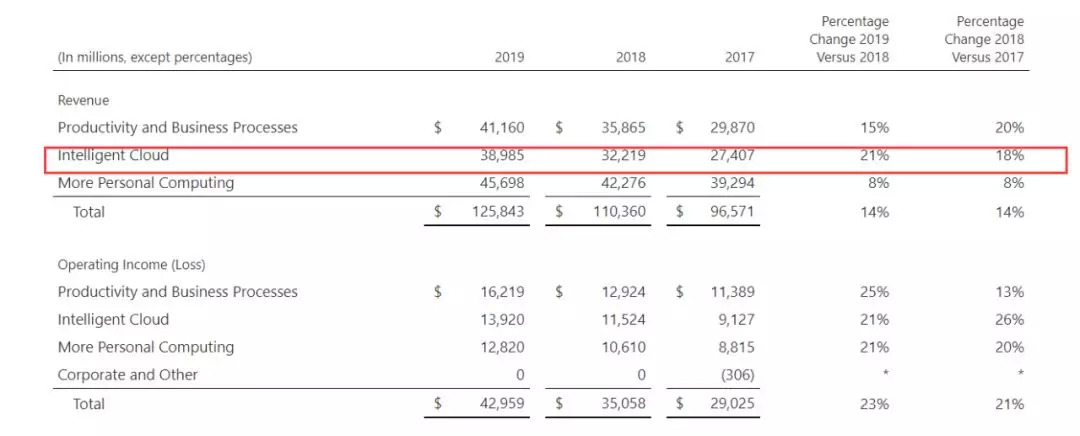Select the Intelligent Cloud label inside red highlight

click(x=113, y=156)
